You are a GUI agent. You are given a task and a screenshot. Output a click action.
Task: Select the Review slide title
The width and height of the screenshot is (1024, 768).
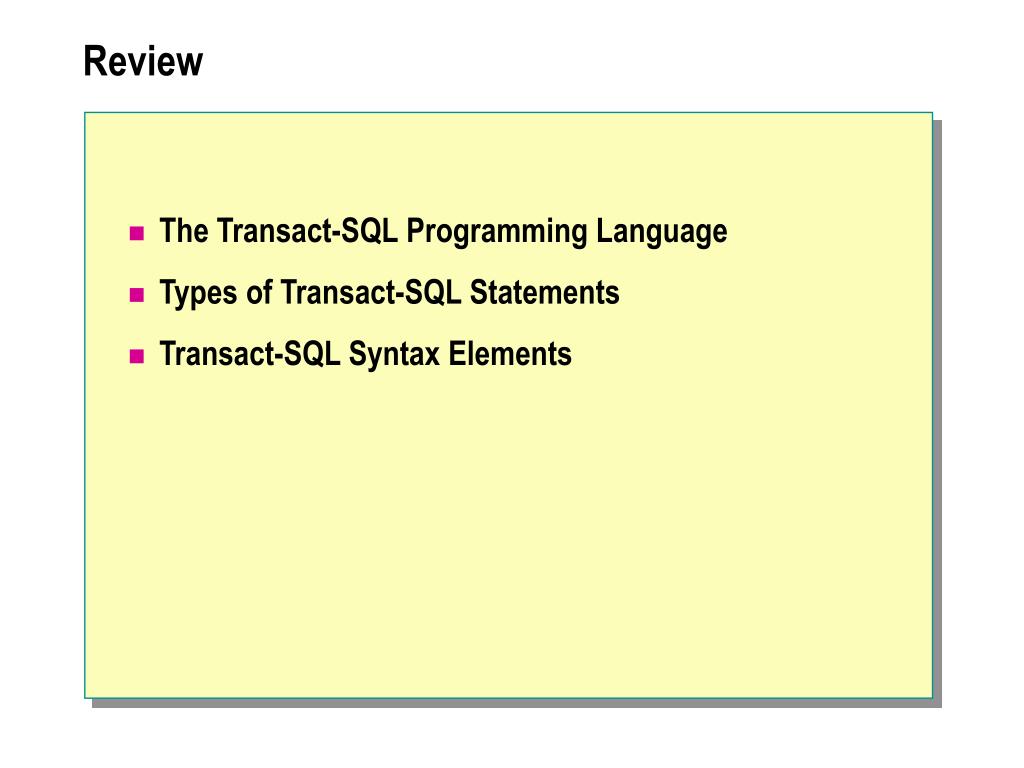(x=143, y=61)
